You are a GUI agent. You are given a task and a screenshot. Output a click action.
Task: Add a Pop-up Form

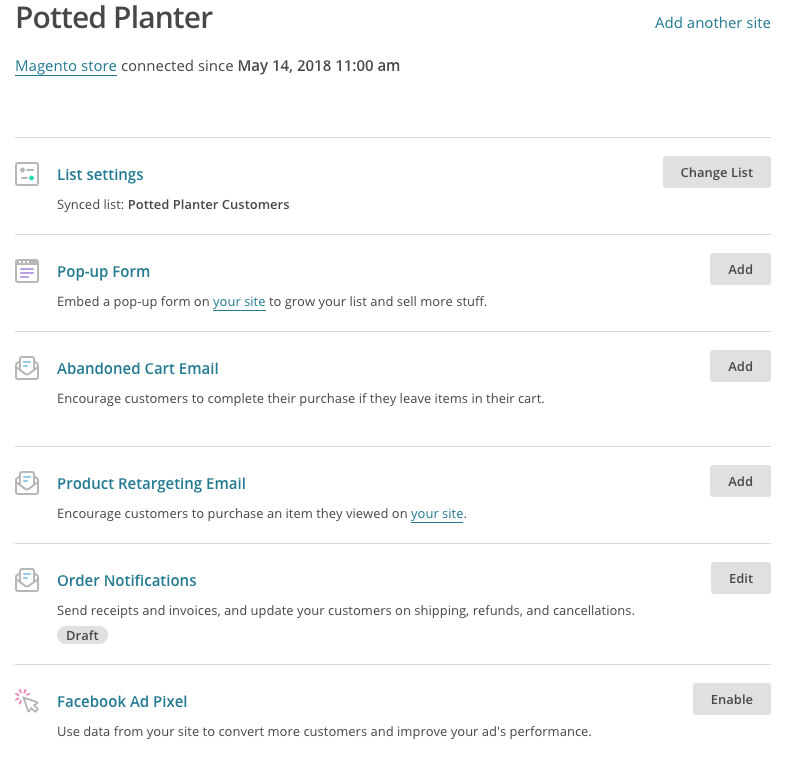click(740, 269)
